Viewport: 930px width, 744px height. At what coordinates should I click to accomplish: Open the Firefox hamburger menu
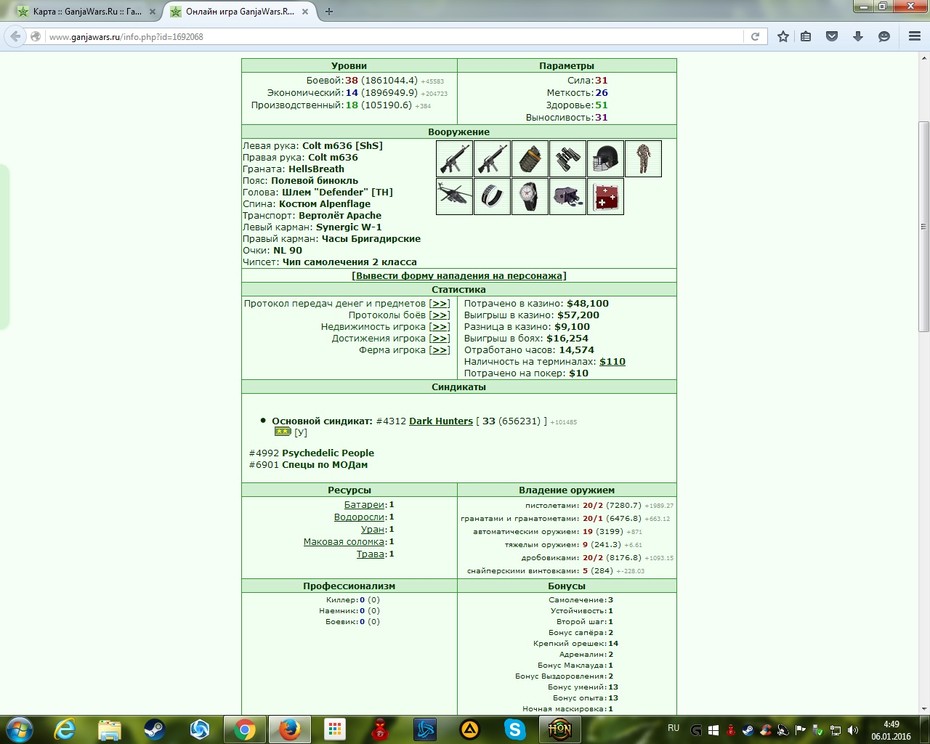[915, 37]
